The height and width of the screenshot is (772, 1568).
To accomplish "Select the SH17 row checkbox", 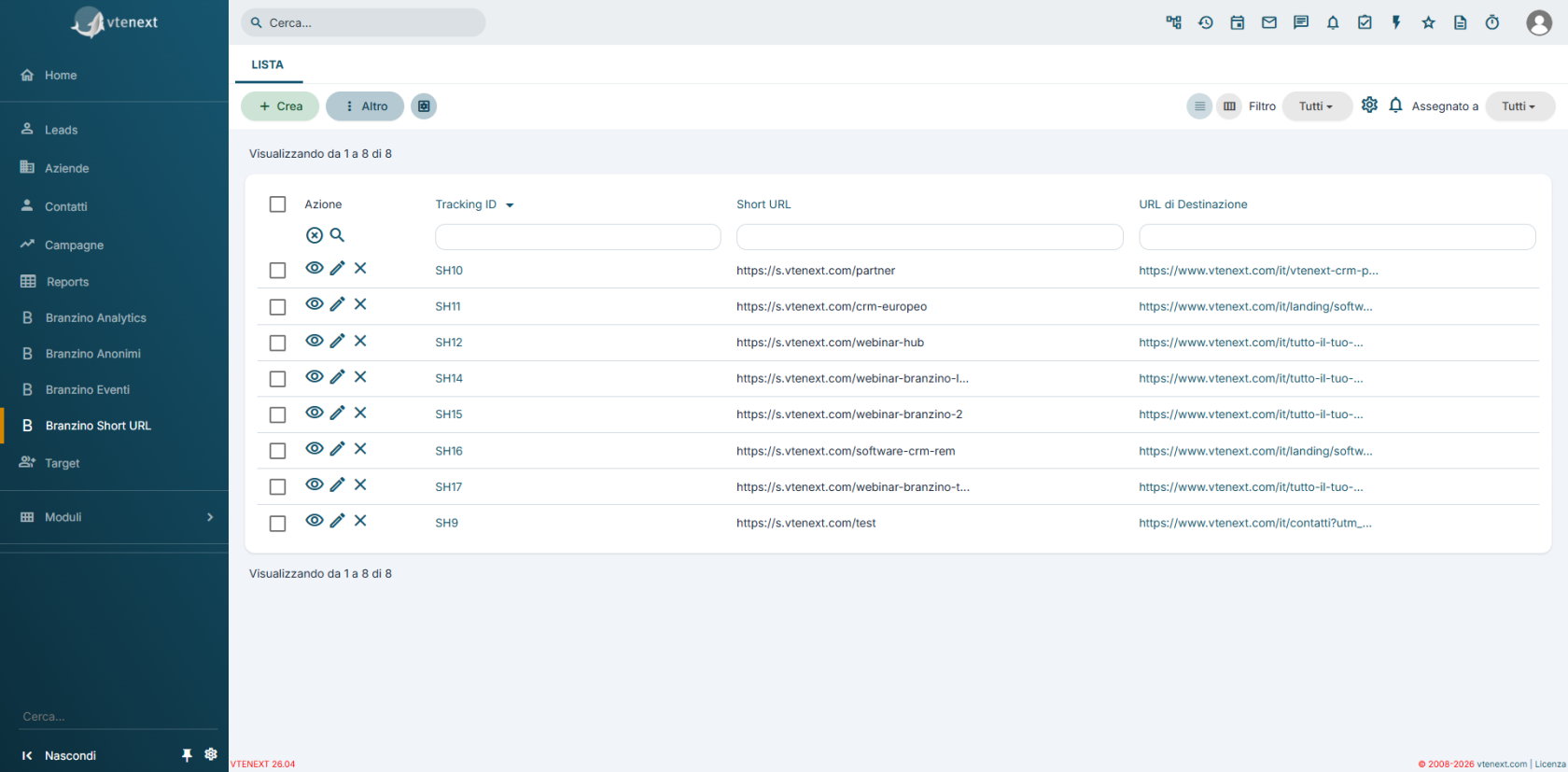I will click(277, 487).
